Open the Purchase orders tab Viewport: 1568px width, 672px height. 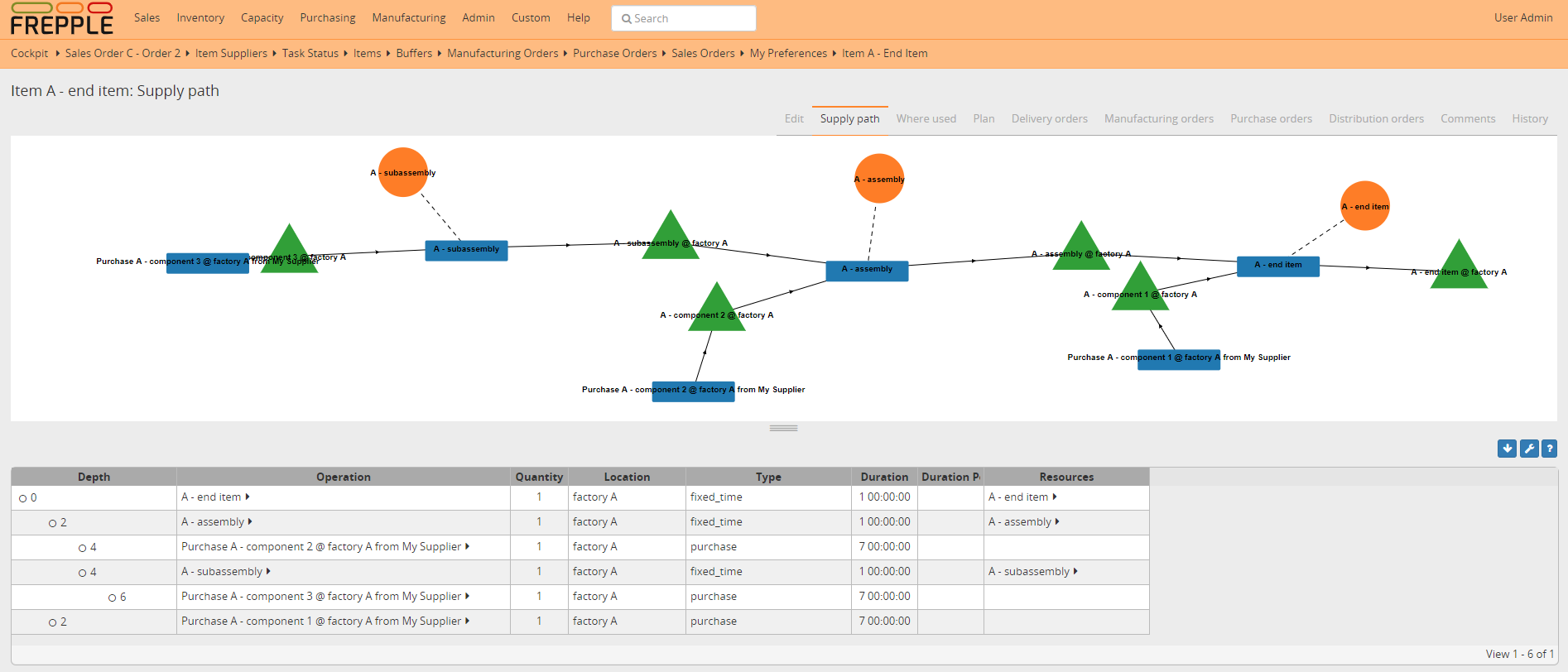point(1271,118)
